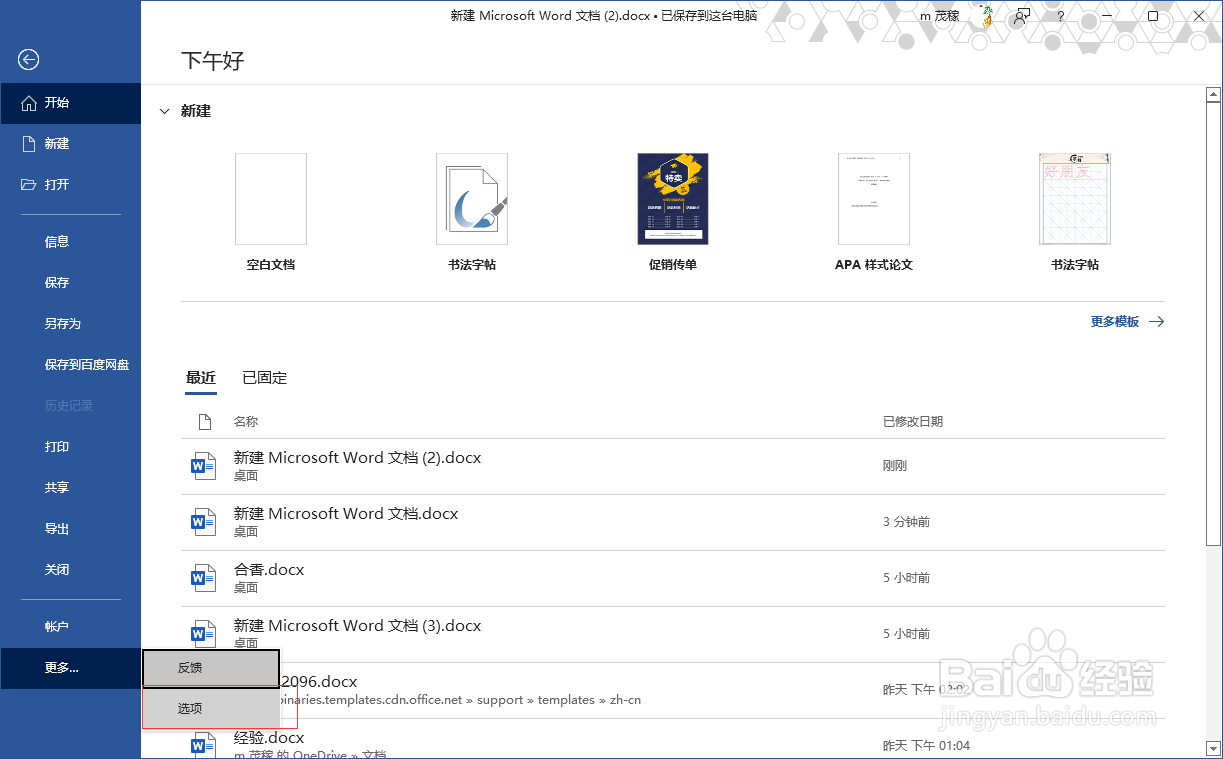Click the folder icon beside 打开
1223x759 pixels.
[29, 185]
